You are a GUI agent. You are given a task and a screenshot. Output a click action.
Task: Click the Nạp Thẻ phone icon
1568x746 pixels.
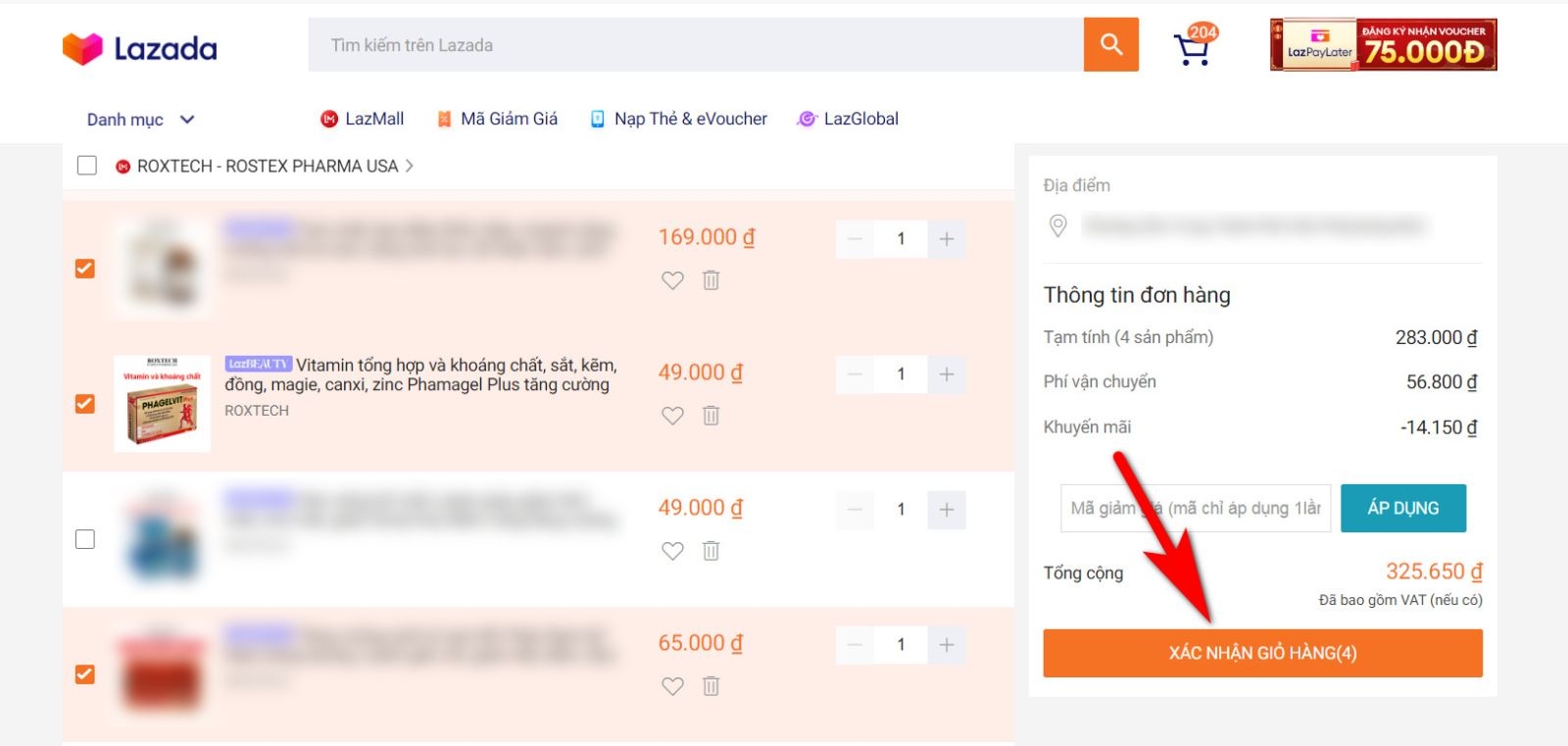point(598,119)
